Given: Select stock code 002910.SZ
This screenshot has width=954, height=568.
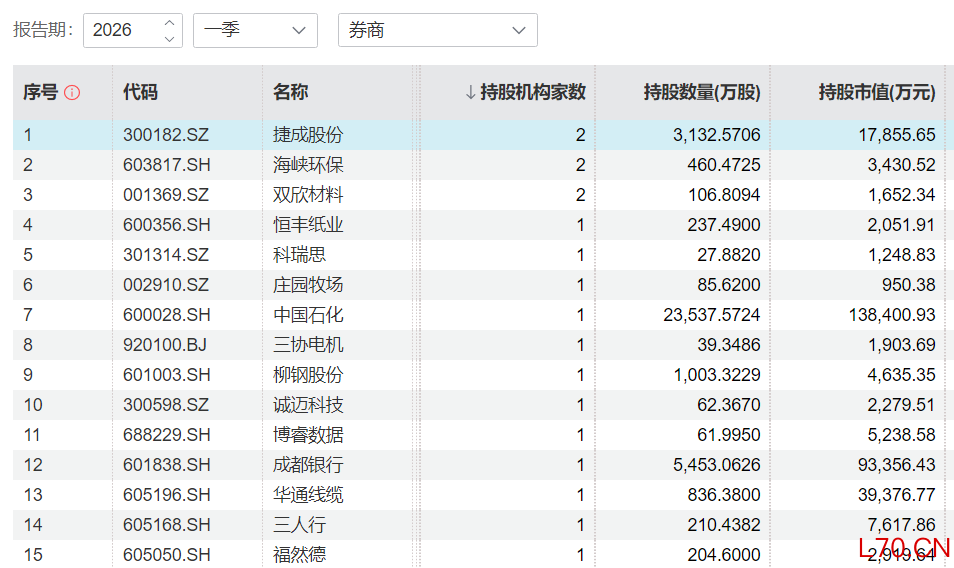Looking at the screenshot, I should pos(166,285).
